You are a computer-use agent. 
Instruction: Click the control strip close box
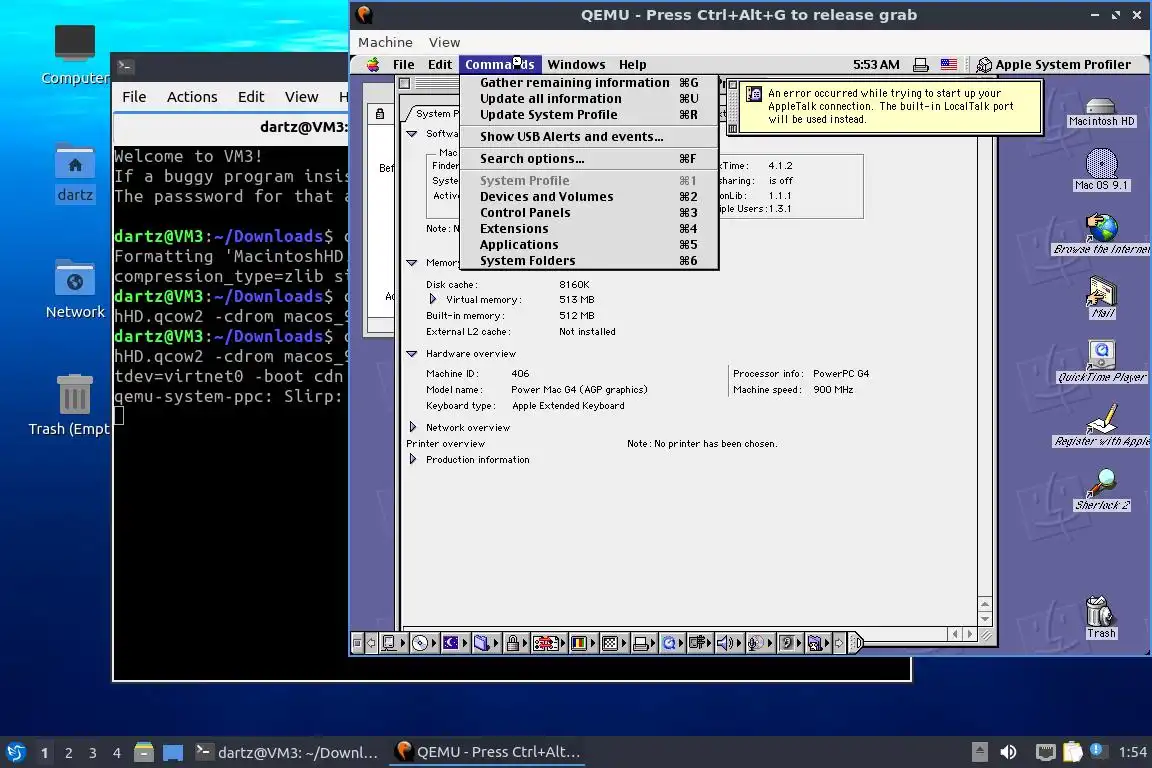pos(357,644)
